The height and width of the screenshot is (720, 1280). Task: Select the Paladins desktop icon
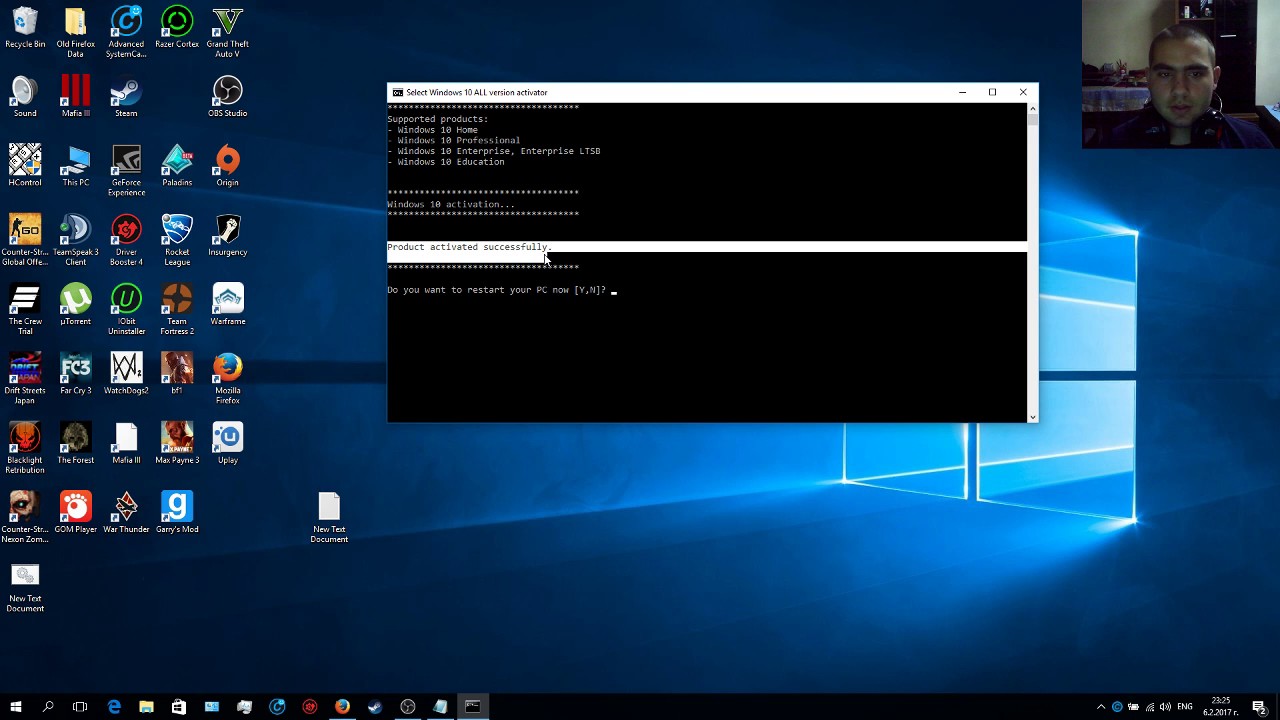(177, 166)
